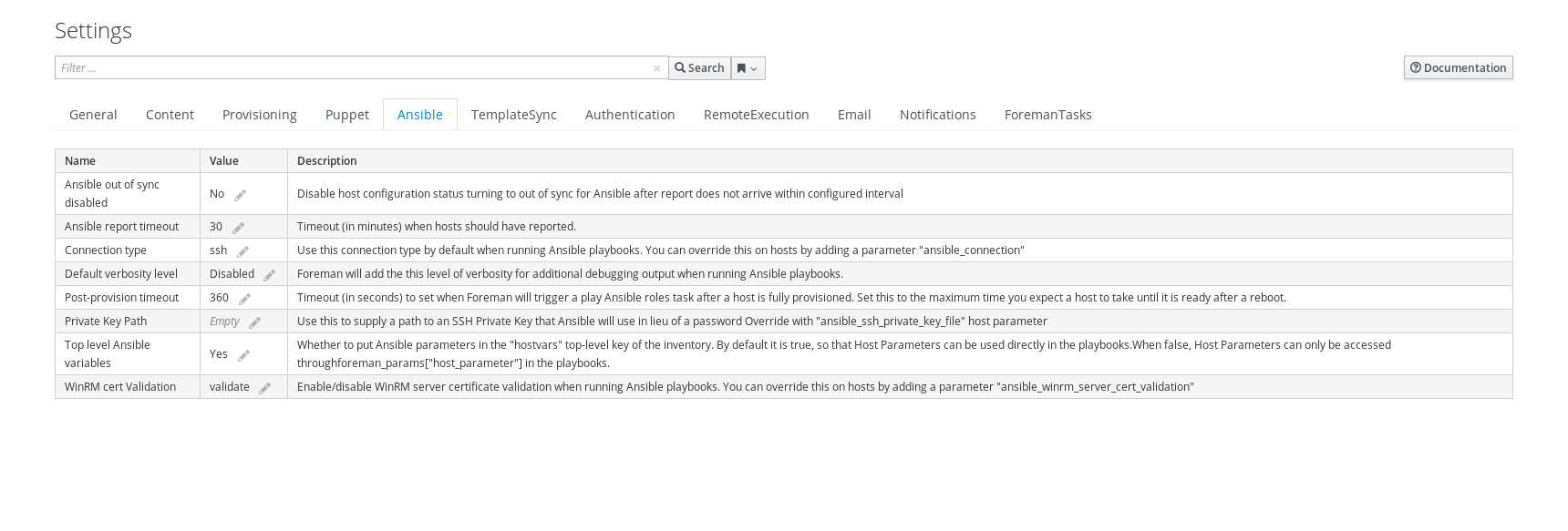This screenshot has width=1568, height=531.
Task: Click the '360' post-provision timeout value
Action: pyautogui.click(x=220, y=298)
